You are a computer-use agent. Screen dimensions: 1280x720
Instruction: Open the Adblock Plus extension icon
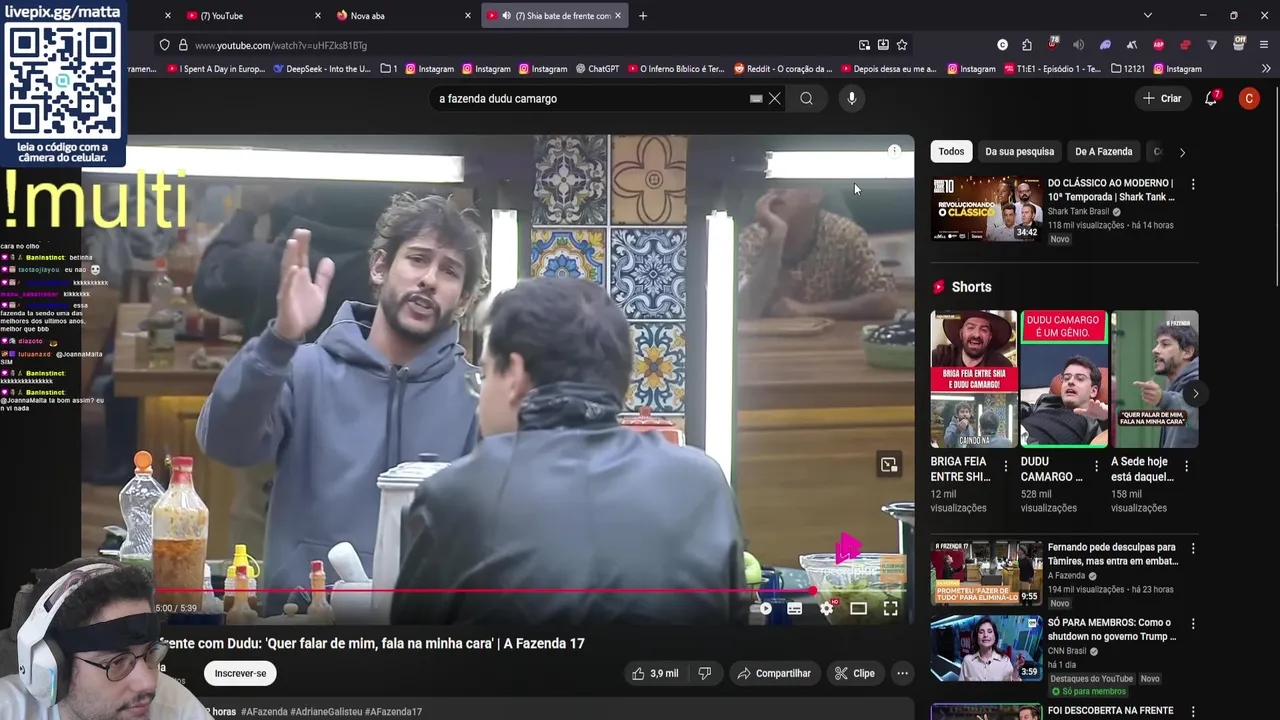click(x=1159, y=45)
